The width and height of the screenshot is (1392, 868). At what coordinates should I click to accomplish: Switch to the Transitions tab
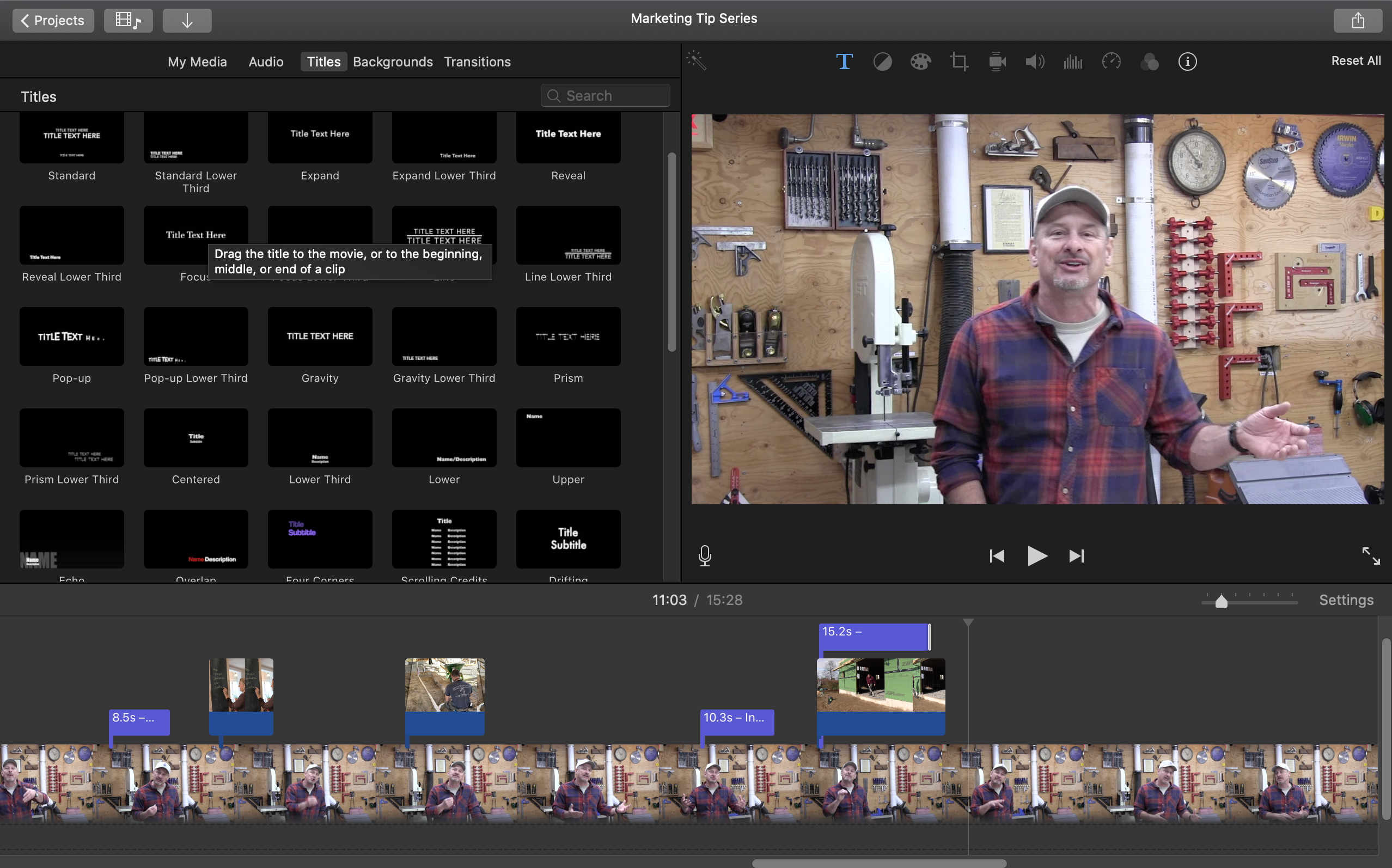coord(477,62)
